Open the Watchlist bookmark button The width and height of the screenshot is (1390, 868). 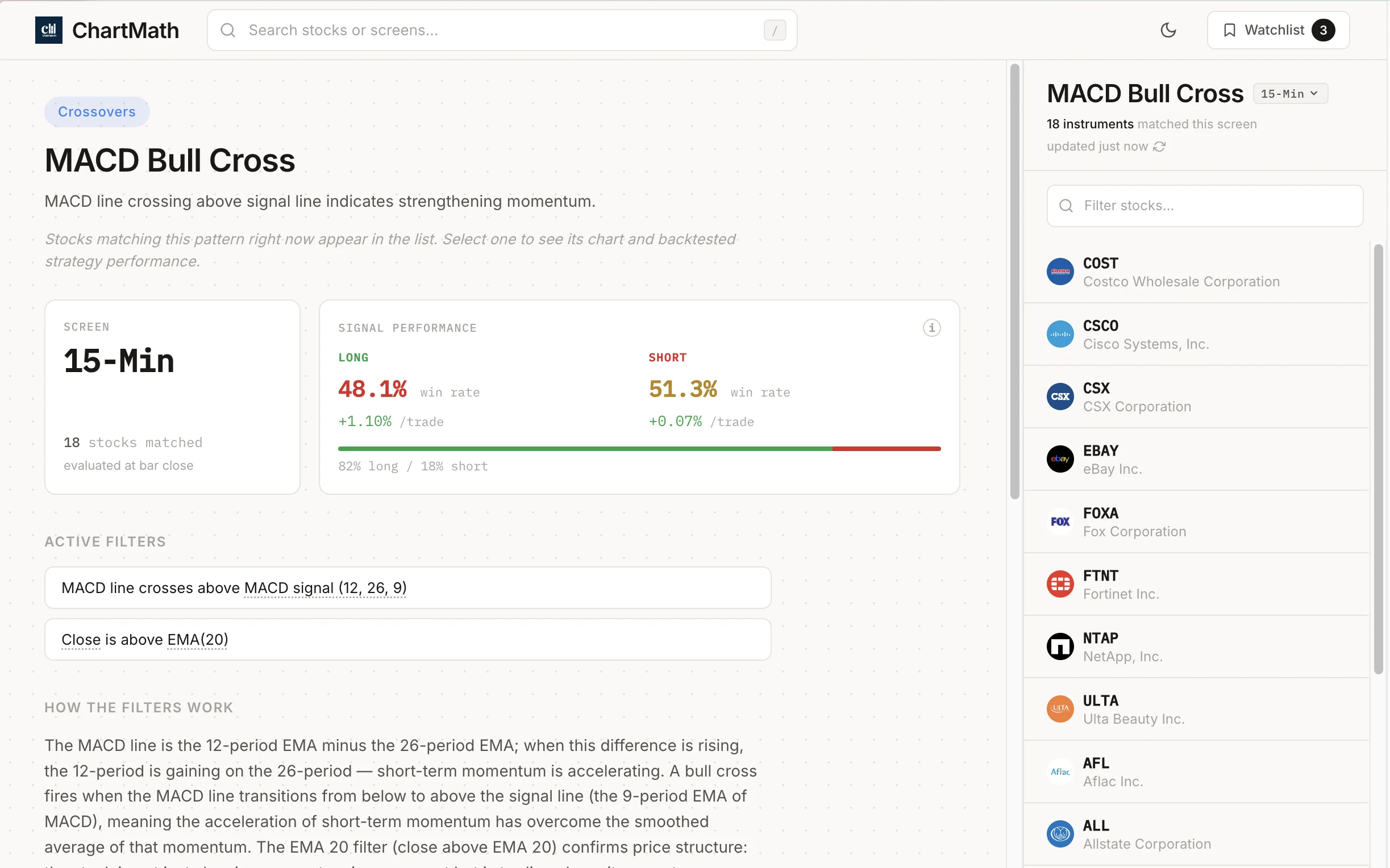point(1278,30)
